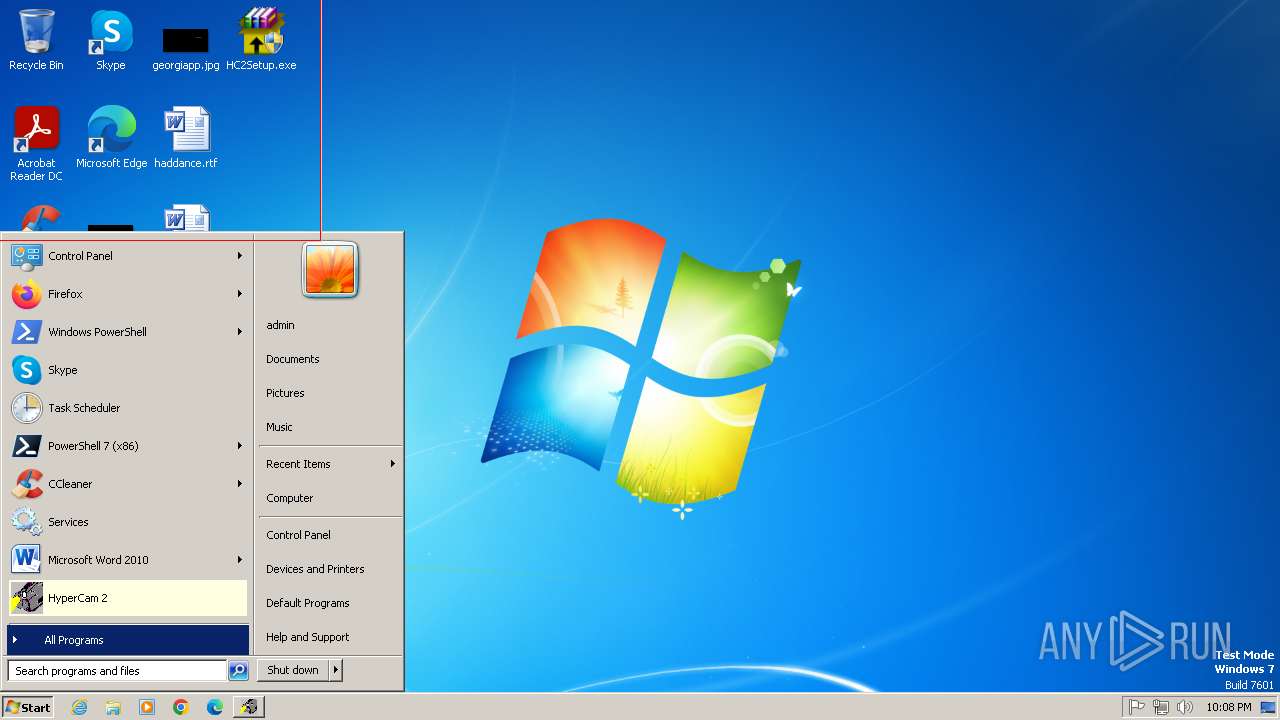Open Task Scheduler from Start menu
This screenshot has height=720, width=1280.
tap(127, 408)
